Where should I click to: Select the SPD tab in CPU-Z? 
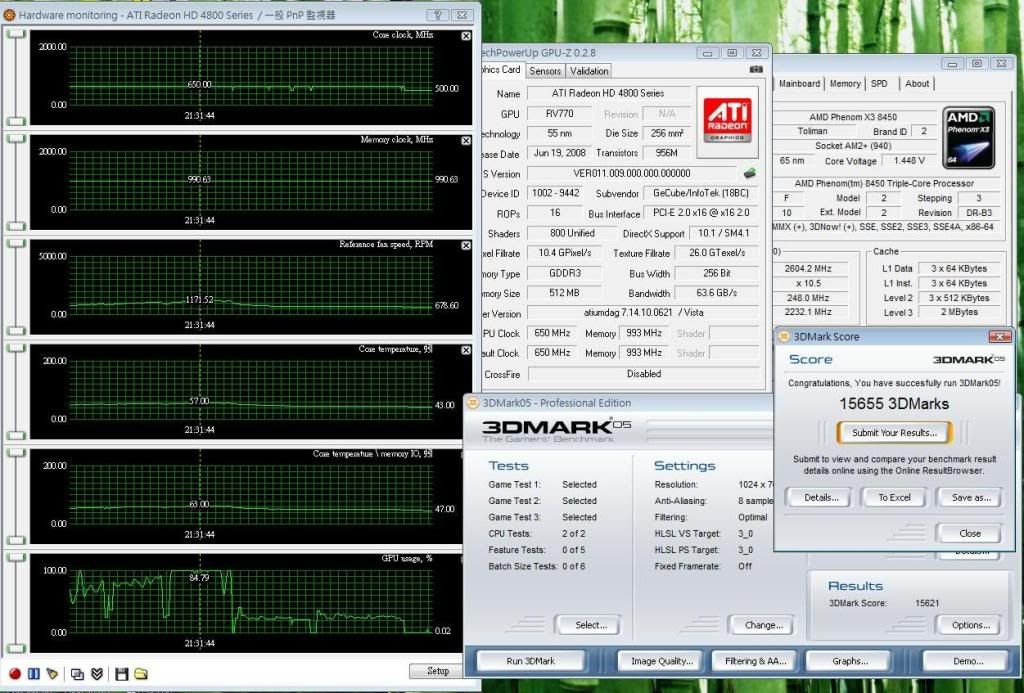click(880, 84)
